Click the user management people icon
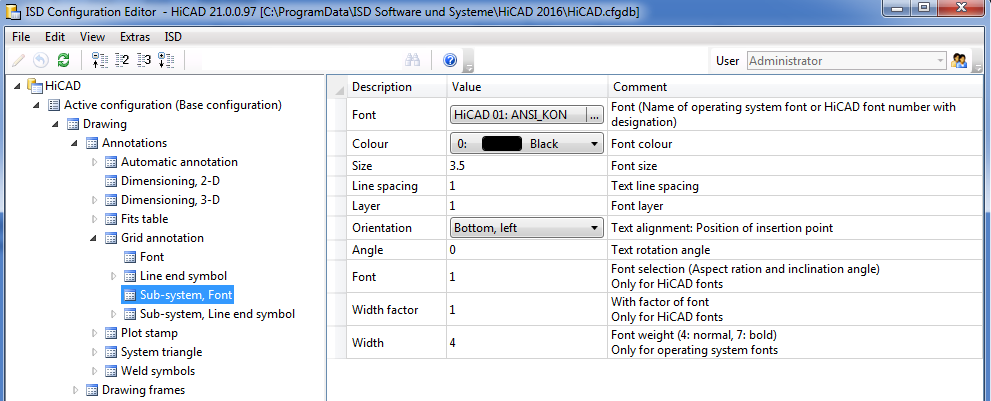The height and width of the screenshot is (401, 991). click(959, 61)
